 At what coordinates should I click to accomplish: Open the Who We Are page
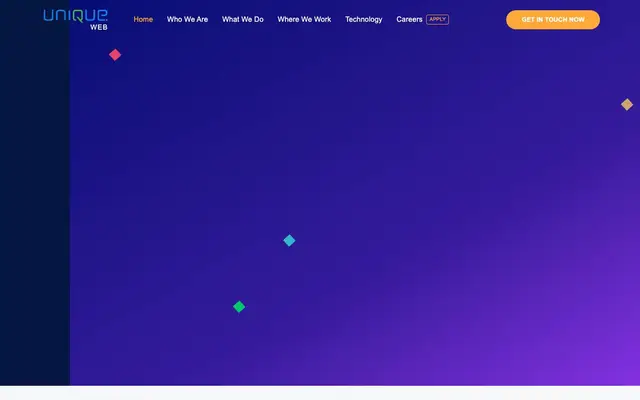coord(187,19)
